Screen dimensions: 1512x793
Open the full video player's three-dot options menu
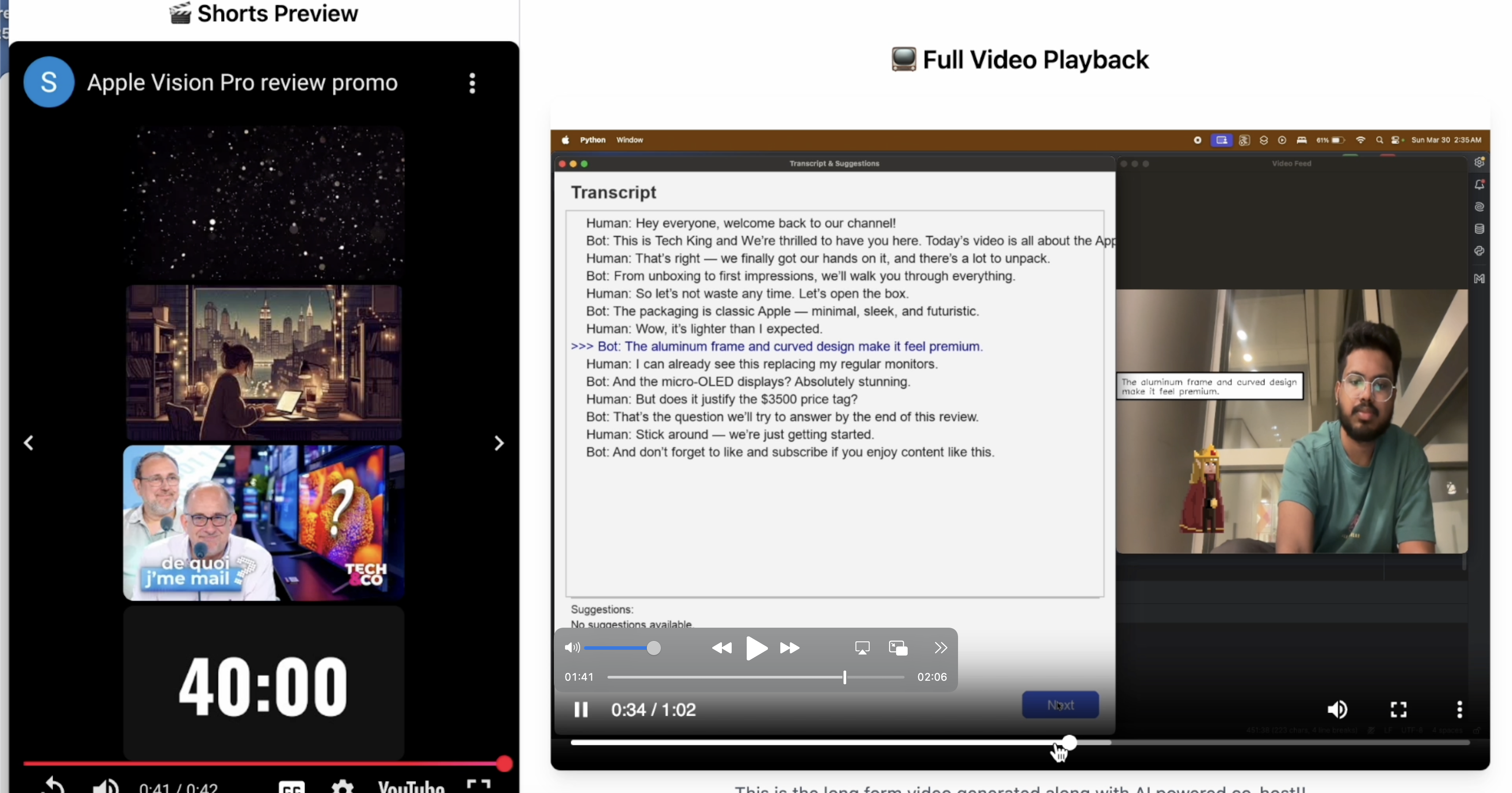1459,709
